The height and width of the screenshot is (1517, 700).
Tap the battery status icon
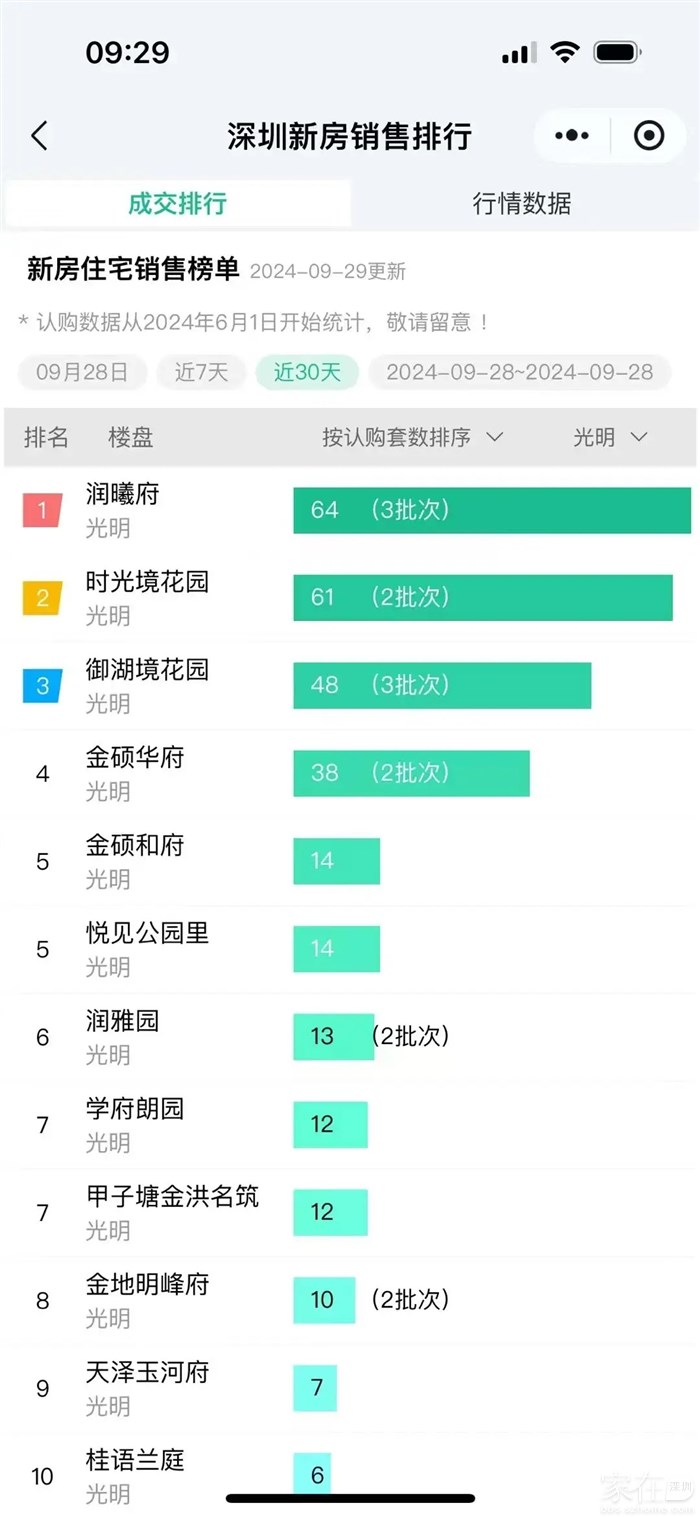click(617, 53)
